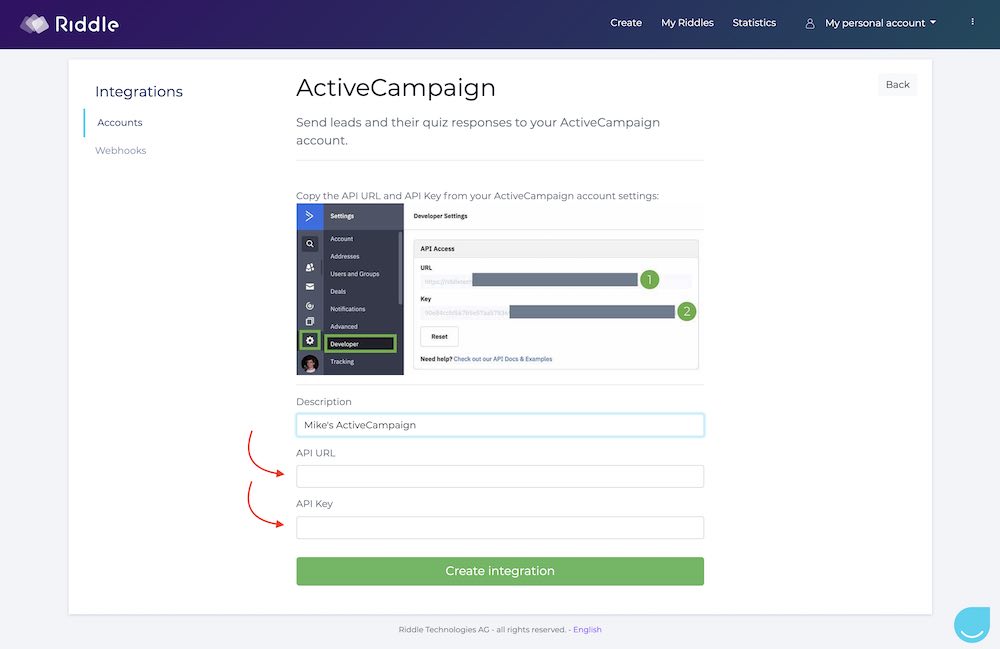Image resolution: width=1000 pixels, height=649 pixels.
Task: Open the Create page
Action: (626, 22)
